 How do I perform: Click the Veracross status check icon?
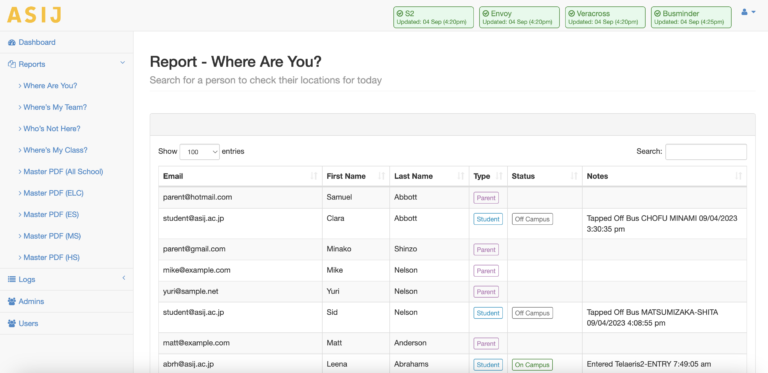[x=571, y=14]
